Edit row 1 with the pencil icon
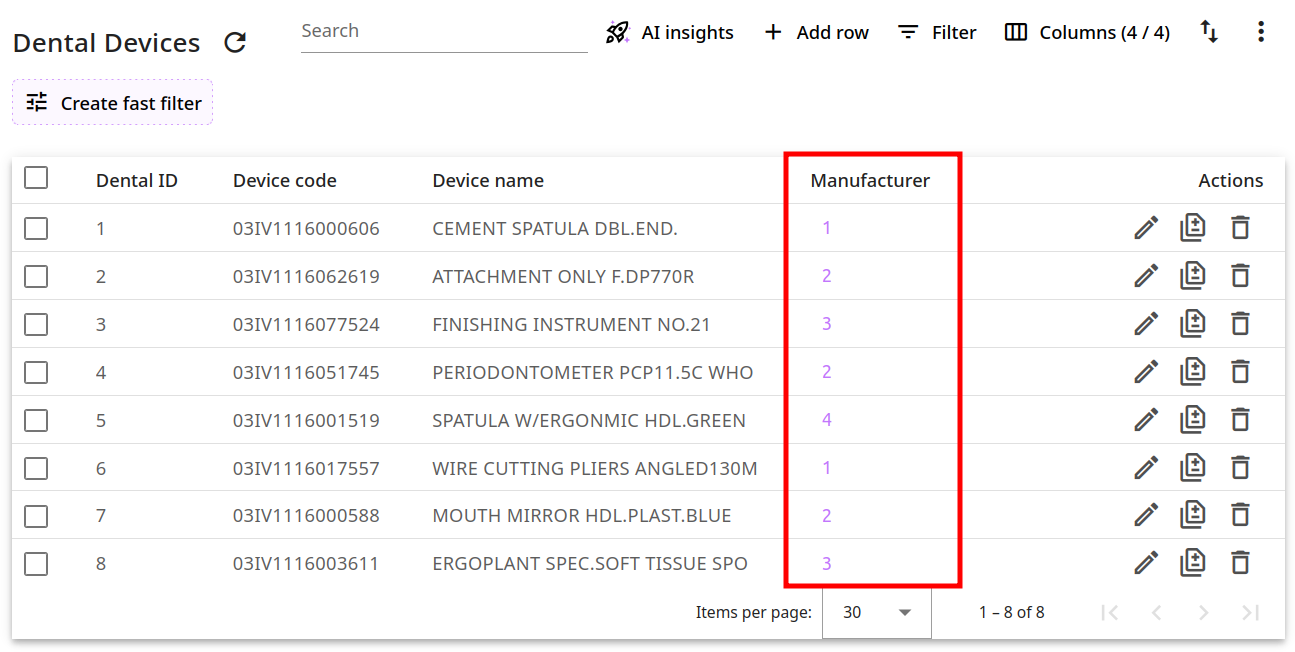 1145,228
